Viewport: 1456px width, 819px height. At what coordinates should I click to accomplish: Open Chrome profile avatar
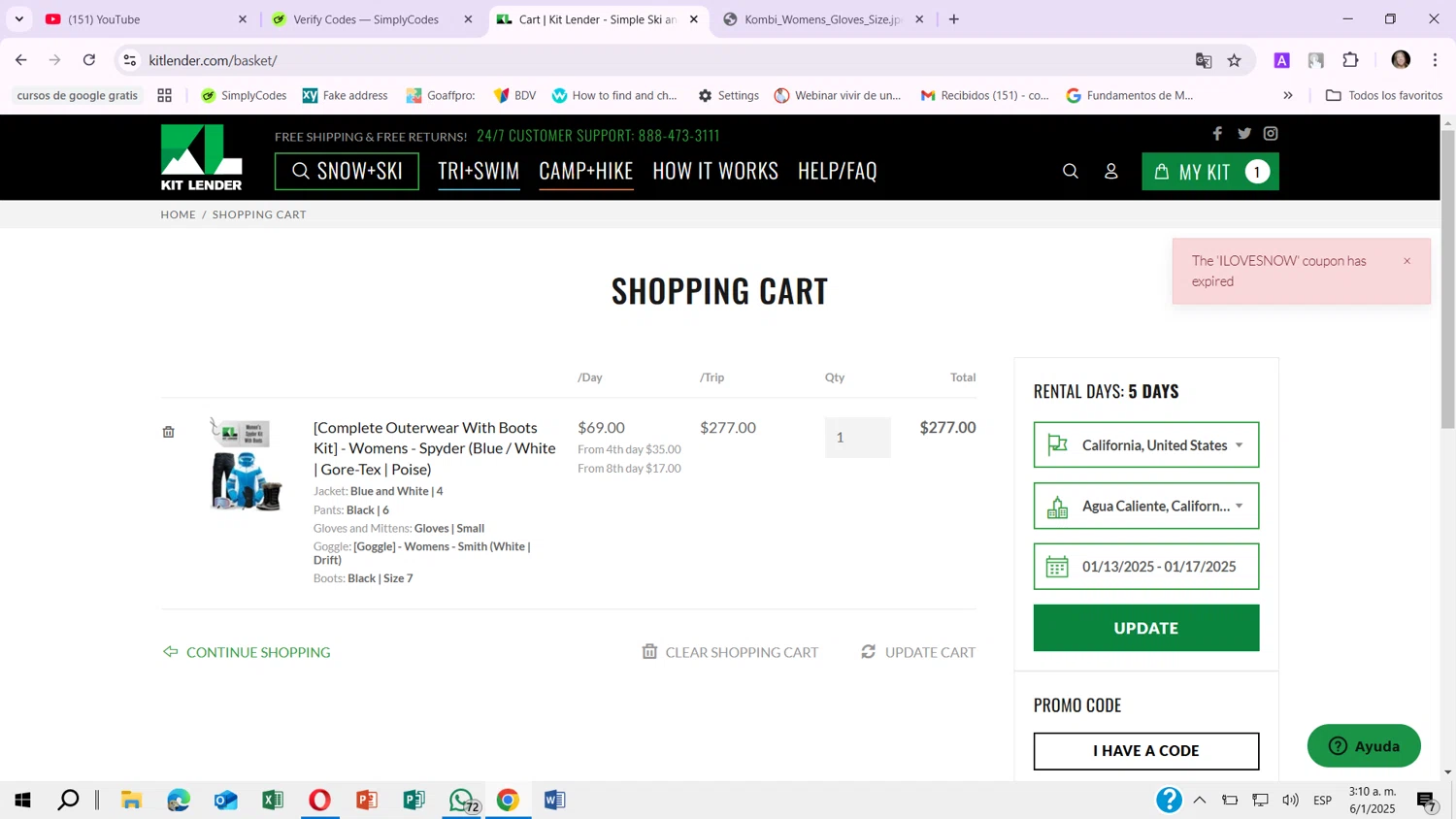point(1401,60)
